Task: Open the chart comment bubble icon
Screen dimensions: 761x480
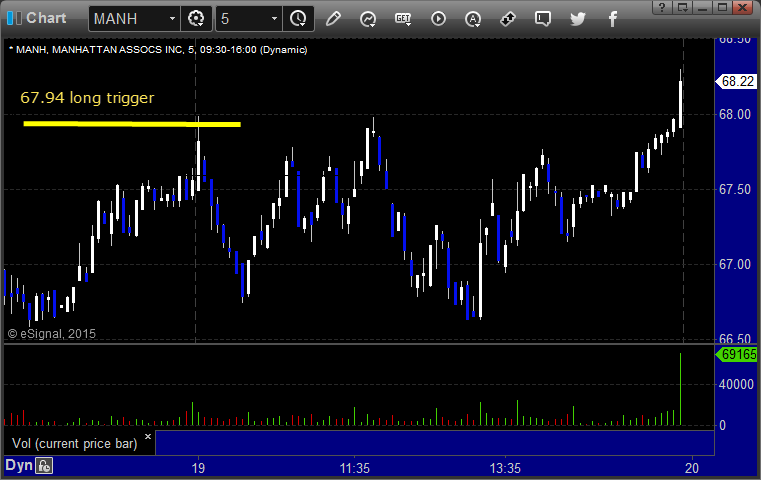Action: (543, 19)
